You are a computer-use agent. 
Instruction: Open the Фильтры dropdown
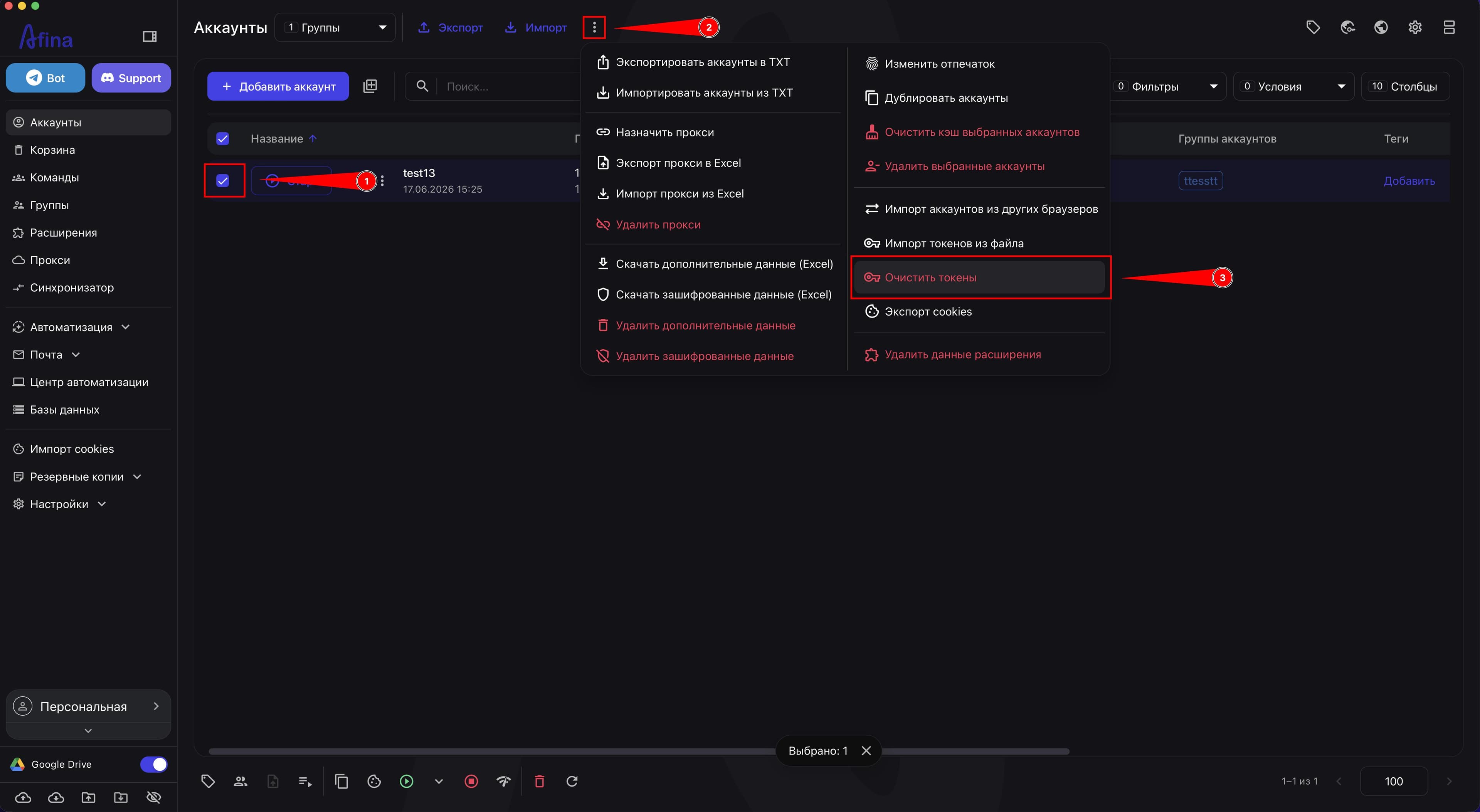pos(1168,86)
